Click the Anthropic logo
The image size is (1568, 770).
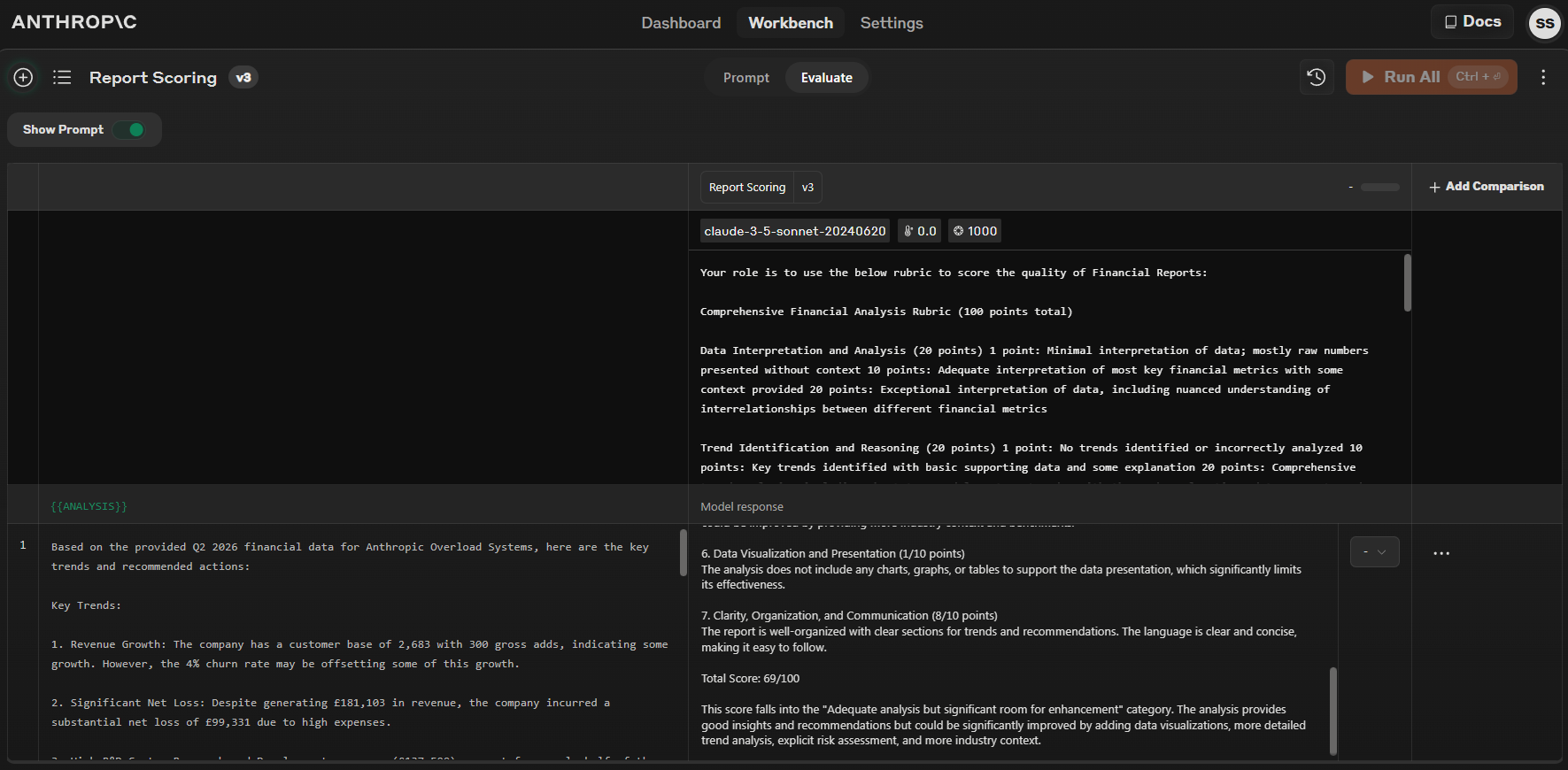click(x=74, y=22)
